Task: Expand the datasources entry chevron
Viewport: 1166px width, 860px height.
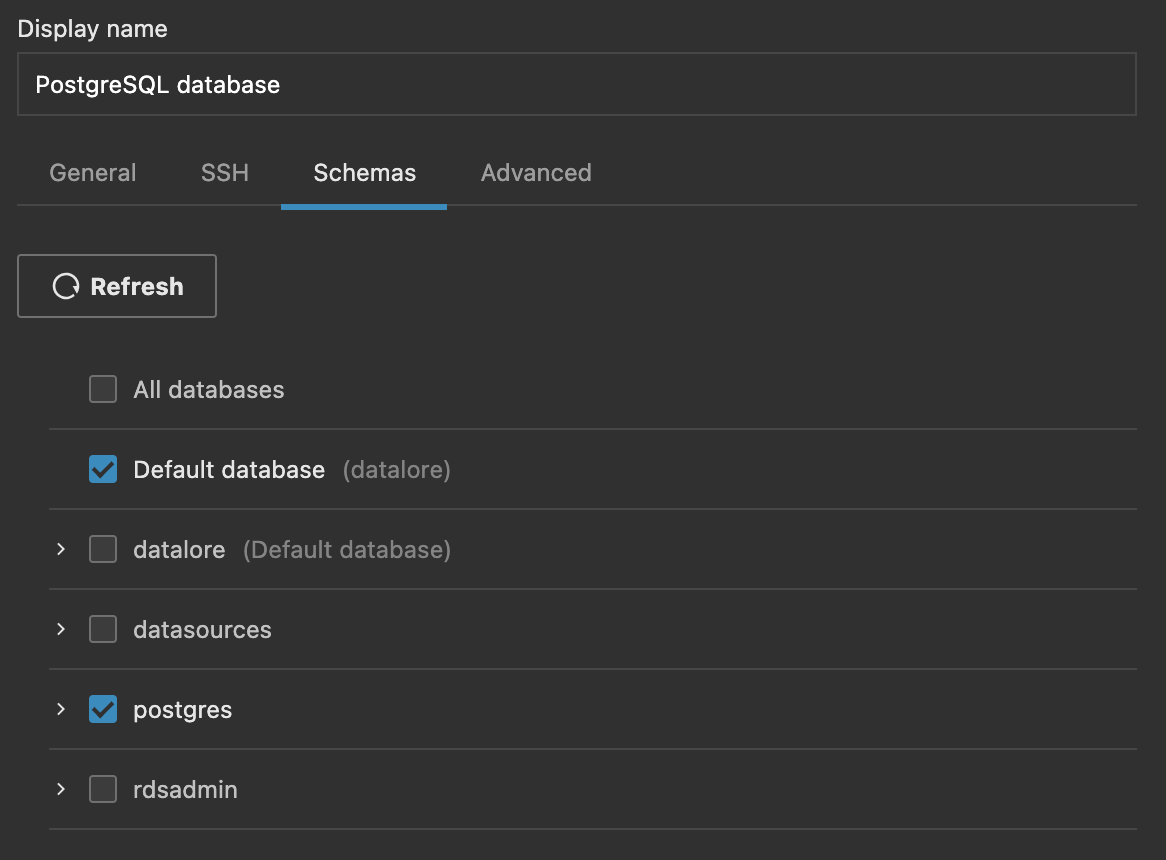Action: [x=60, y=629]
